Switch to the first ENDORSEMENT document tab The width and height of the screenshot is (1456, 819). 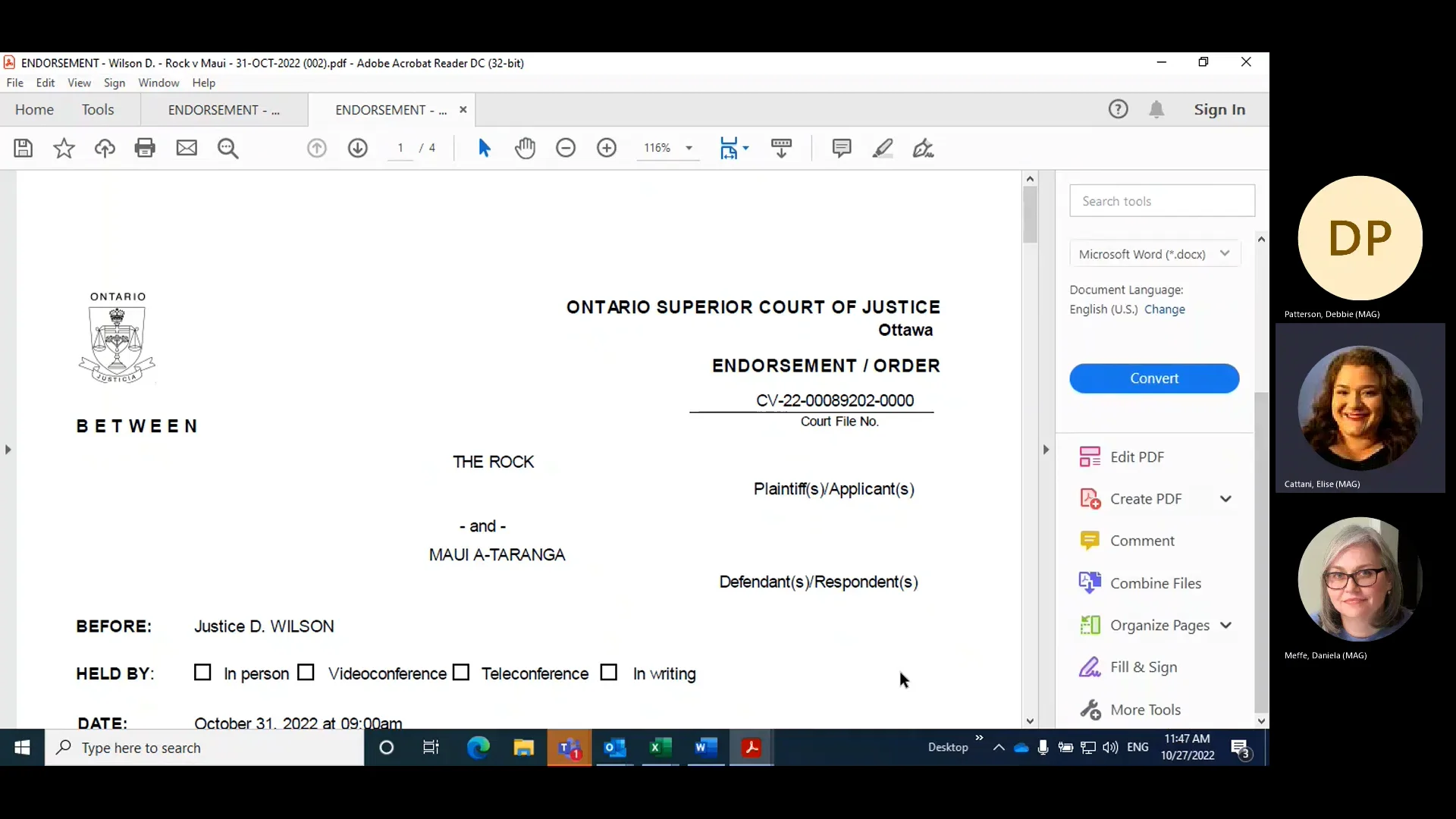click(224, 110)
